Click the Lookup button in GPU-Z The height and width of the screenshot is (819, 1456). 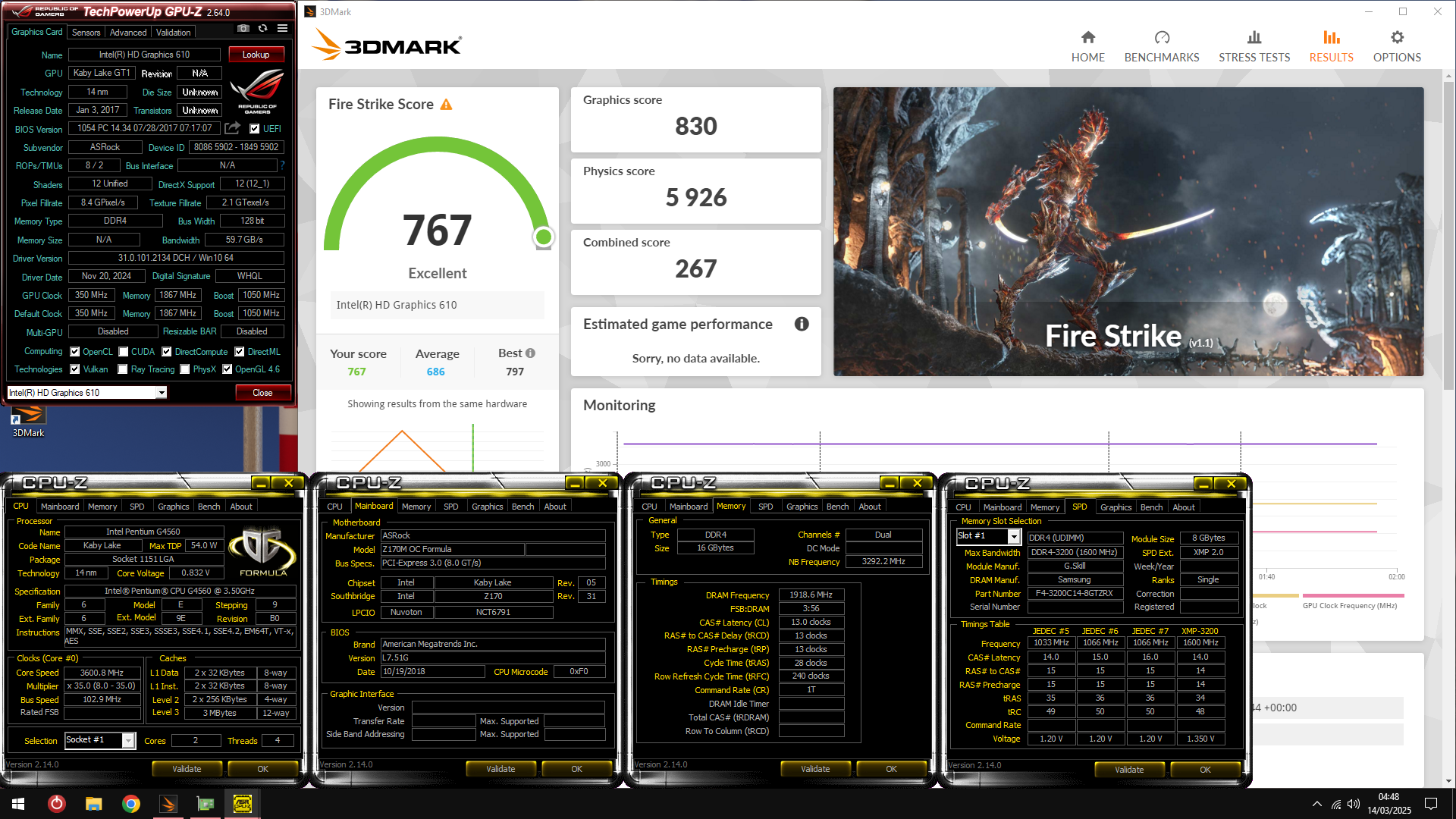coord(256,55)
